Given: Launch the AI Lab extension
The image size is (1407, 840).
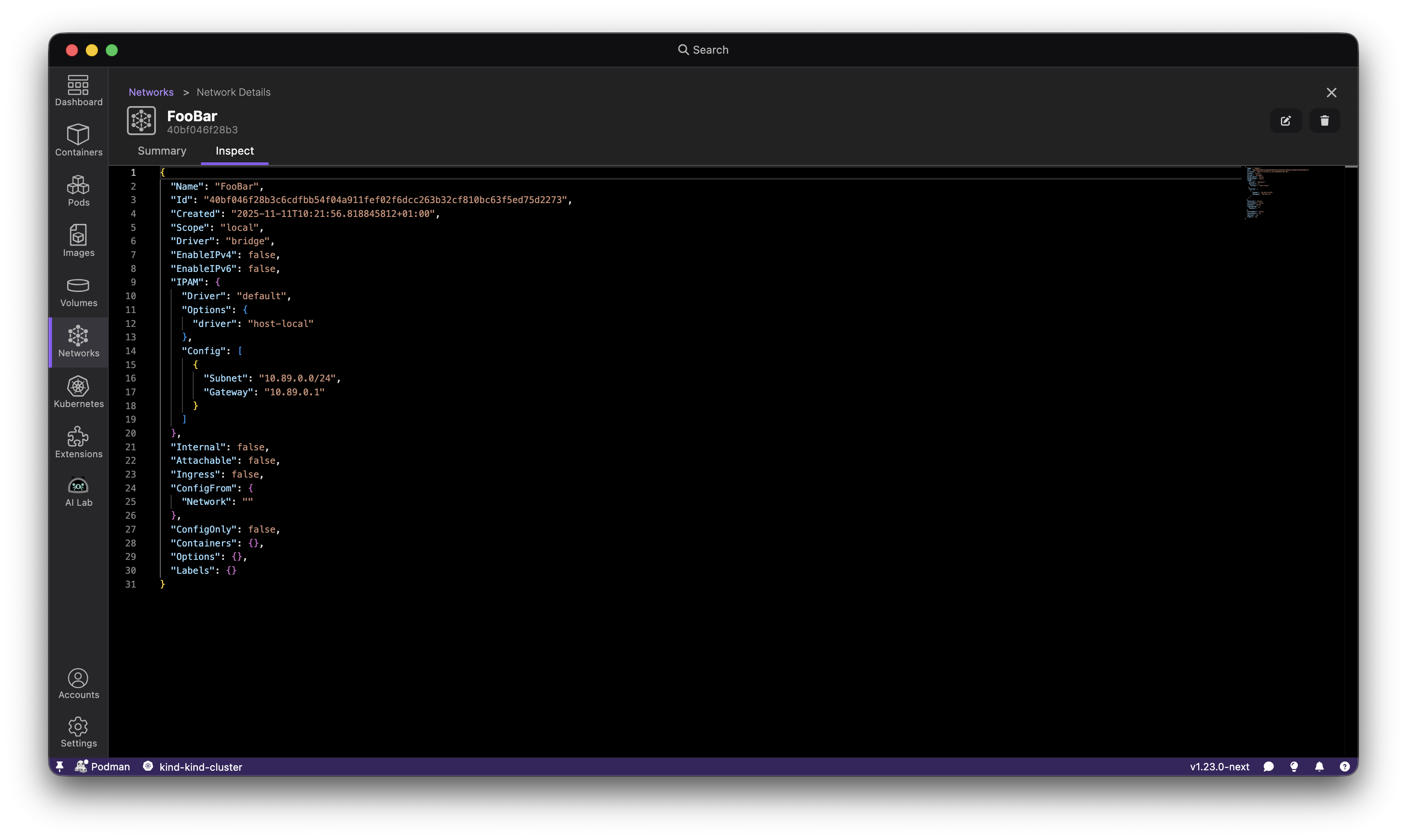Looking at the screenshot, I should tap(78, 491).
